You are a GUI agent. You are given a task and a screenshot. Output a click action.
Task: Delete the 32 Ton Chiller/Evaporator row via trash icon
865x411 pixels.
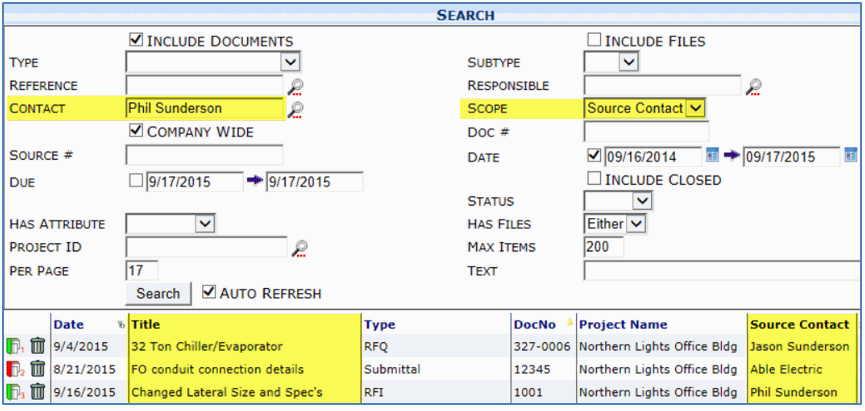pos(38,346)
